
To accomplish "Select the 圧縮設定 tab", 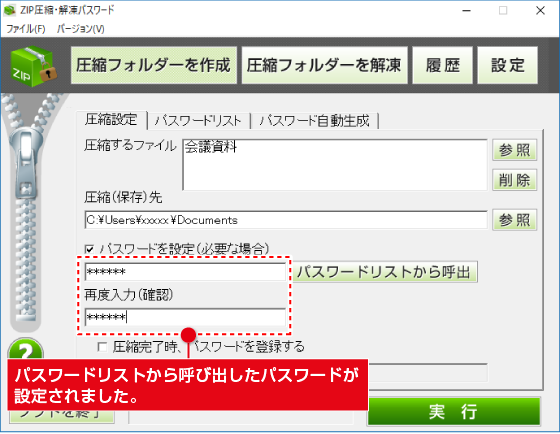I will tap(111, 120).
